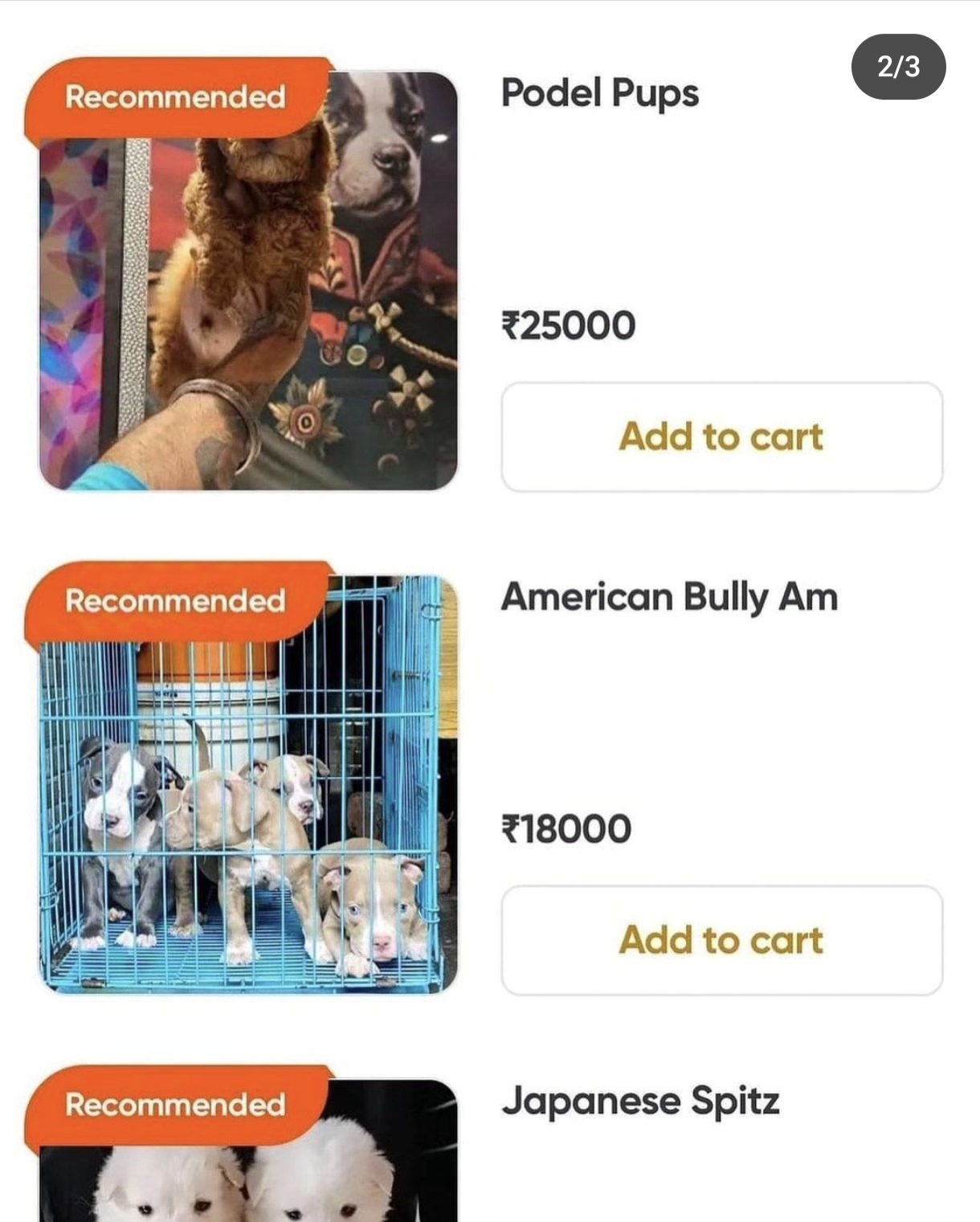
Task: Open the American Bully caged puppies photo
Action: coord(248,785)
